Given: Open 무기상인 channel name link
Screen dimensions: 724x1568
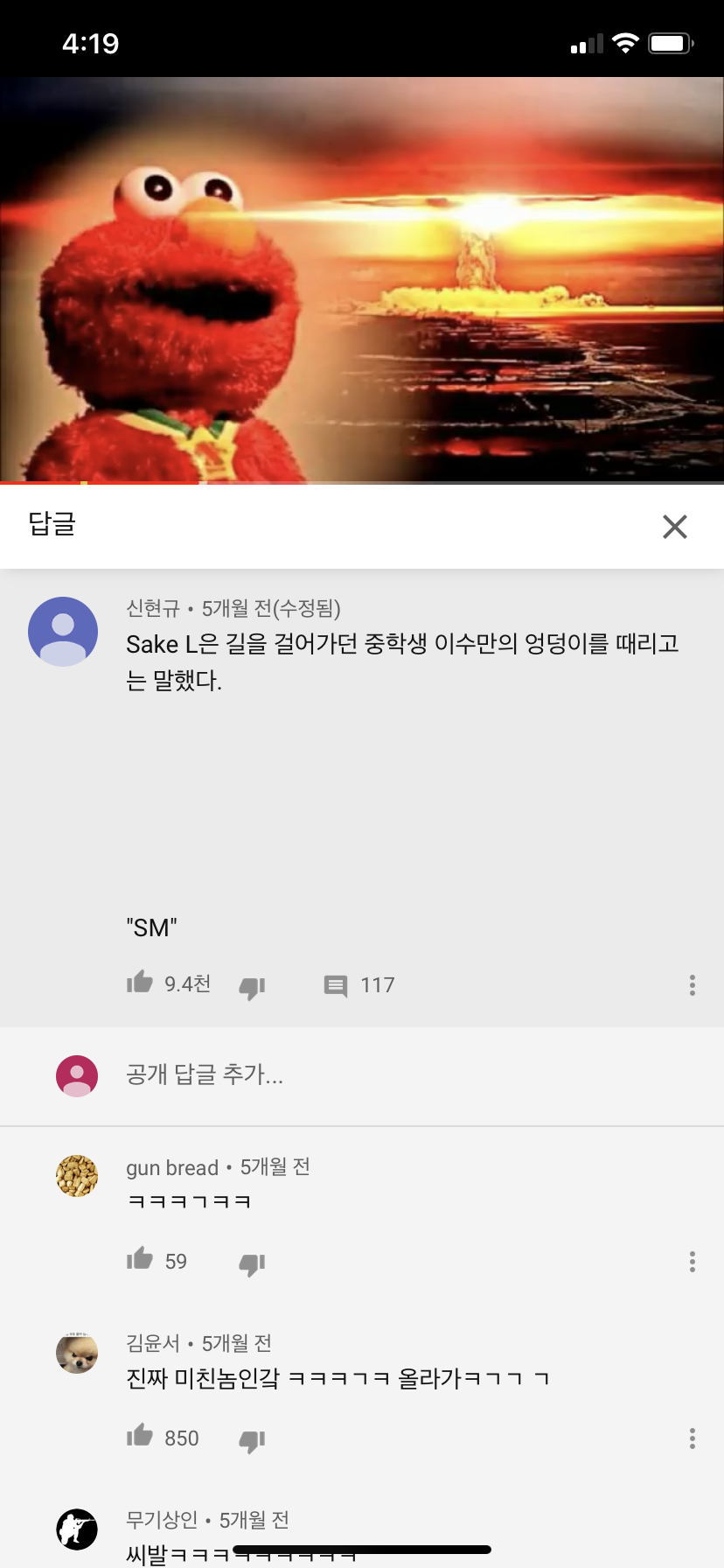Looking at the screenshot, I should pyautogui.click(x=162, y=1520).
